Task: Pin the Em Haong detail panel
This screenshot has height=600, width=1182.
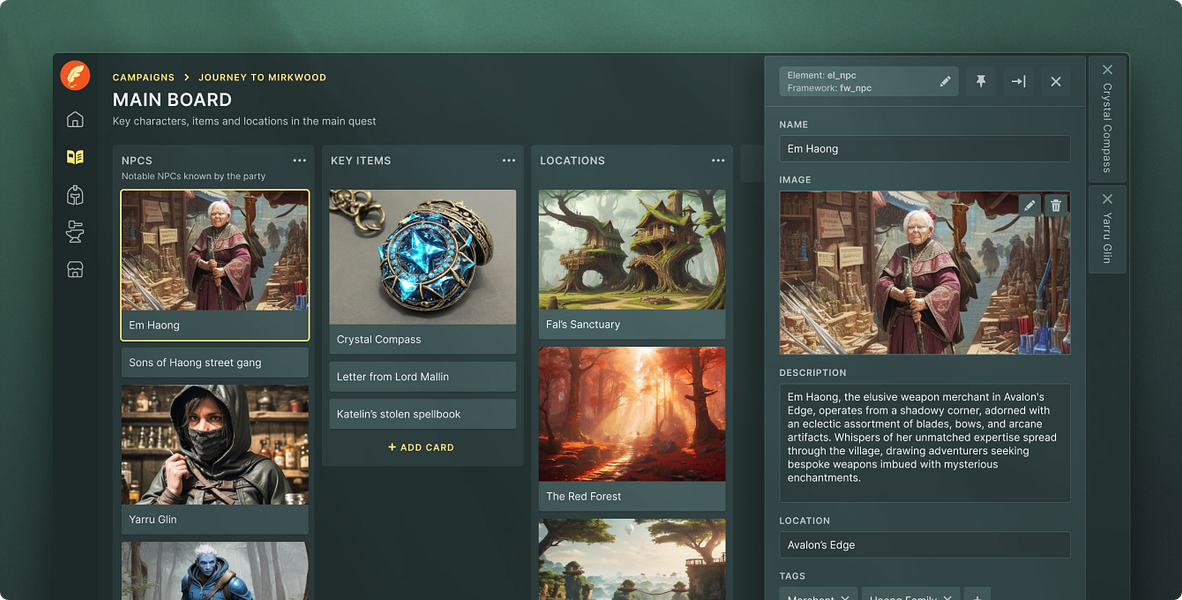Action: [x=981, y=81]
